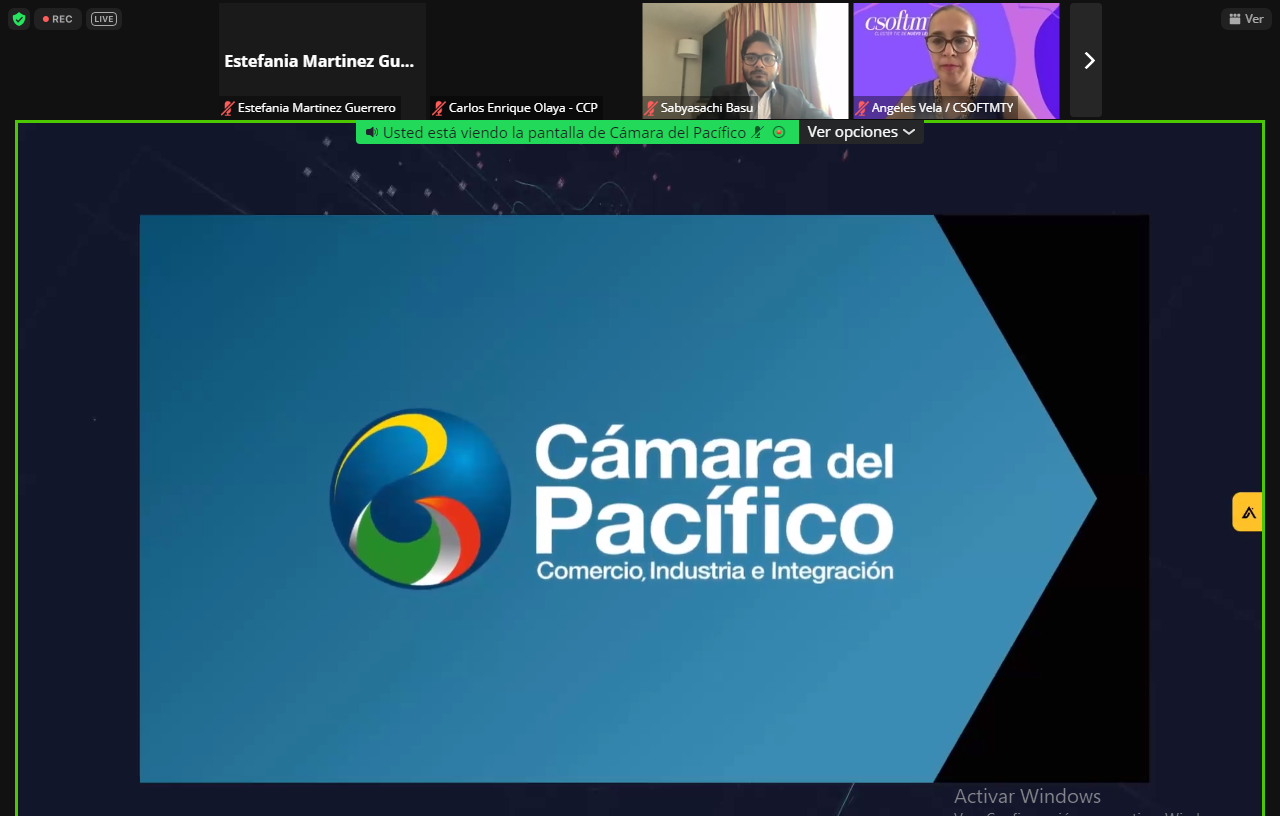The width and height of the screenshot is (1280, 816).
Task: Select Estefania Martinez Guerrero's video tile
Action: click(x=322, y=60)
